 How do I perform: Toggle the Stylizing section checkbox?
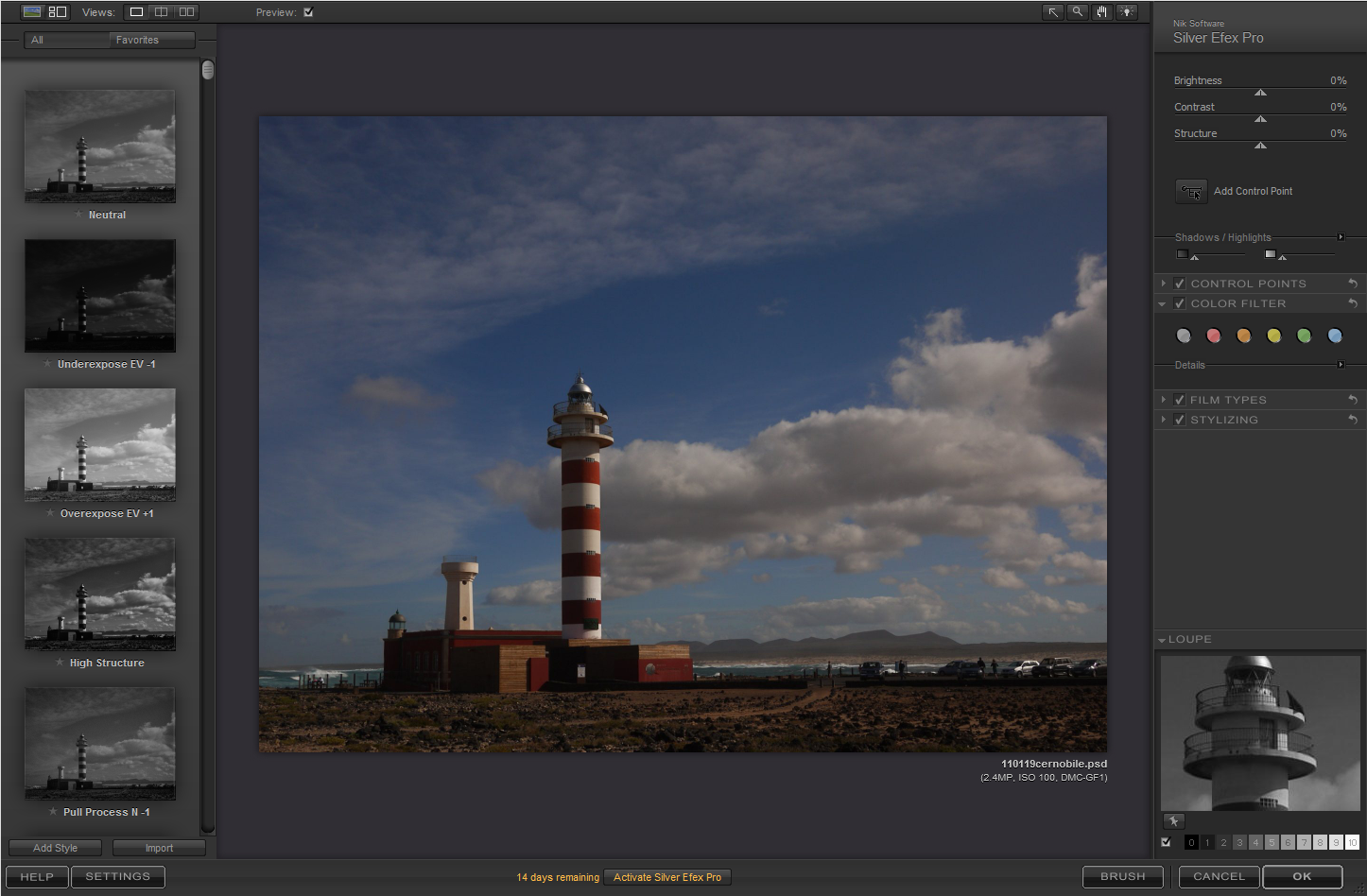coord(1179,420)
